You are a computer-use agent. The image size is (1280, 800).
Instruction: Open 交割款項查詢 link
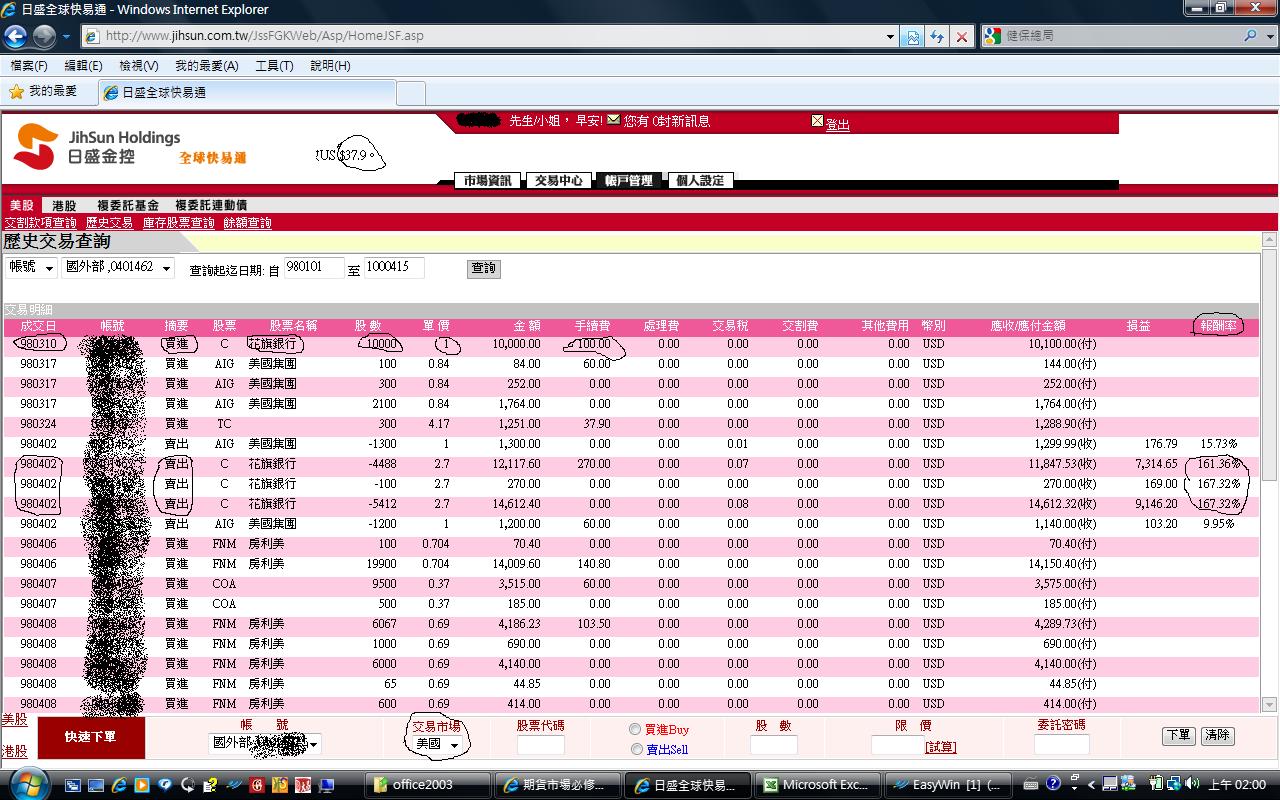[x=40, y=223]
